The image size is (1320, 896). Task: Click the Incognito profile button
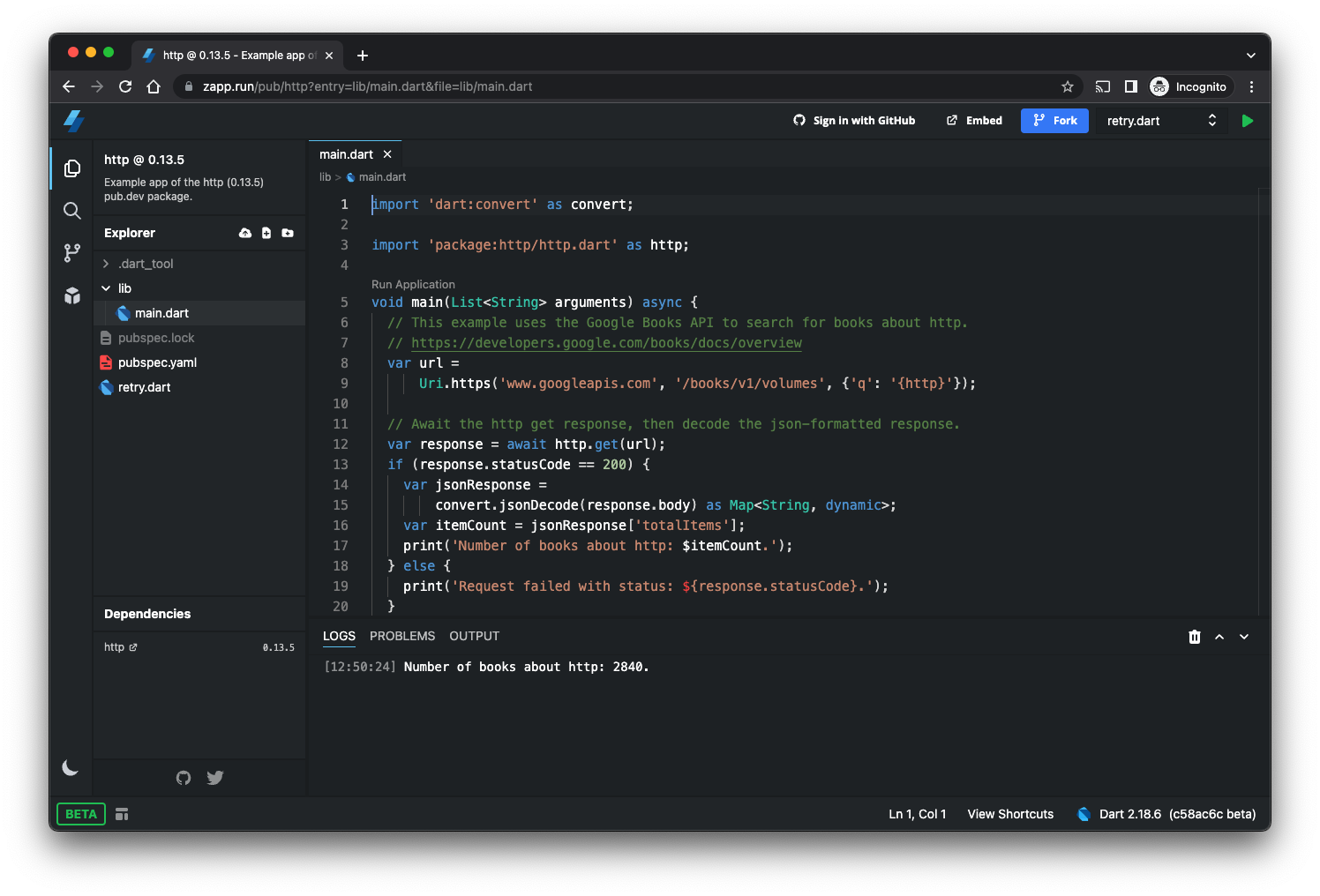point(1189,86)
